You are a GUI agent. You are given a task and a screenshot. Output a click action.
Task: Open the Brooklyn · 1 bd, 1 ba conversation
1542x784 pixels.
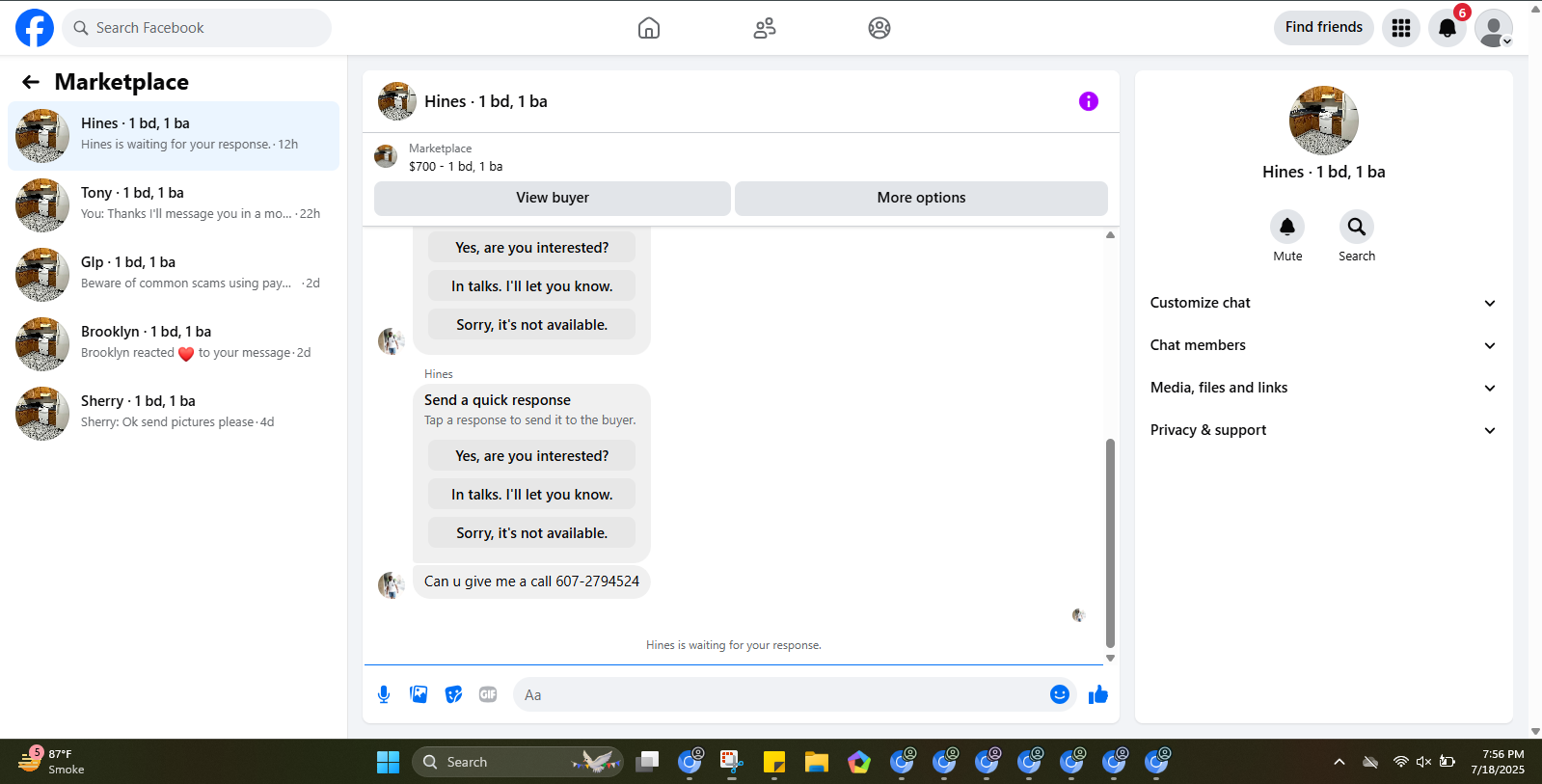coord(174,344)
